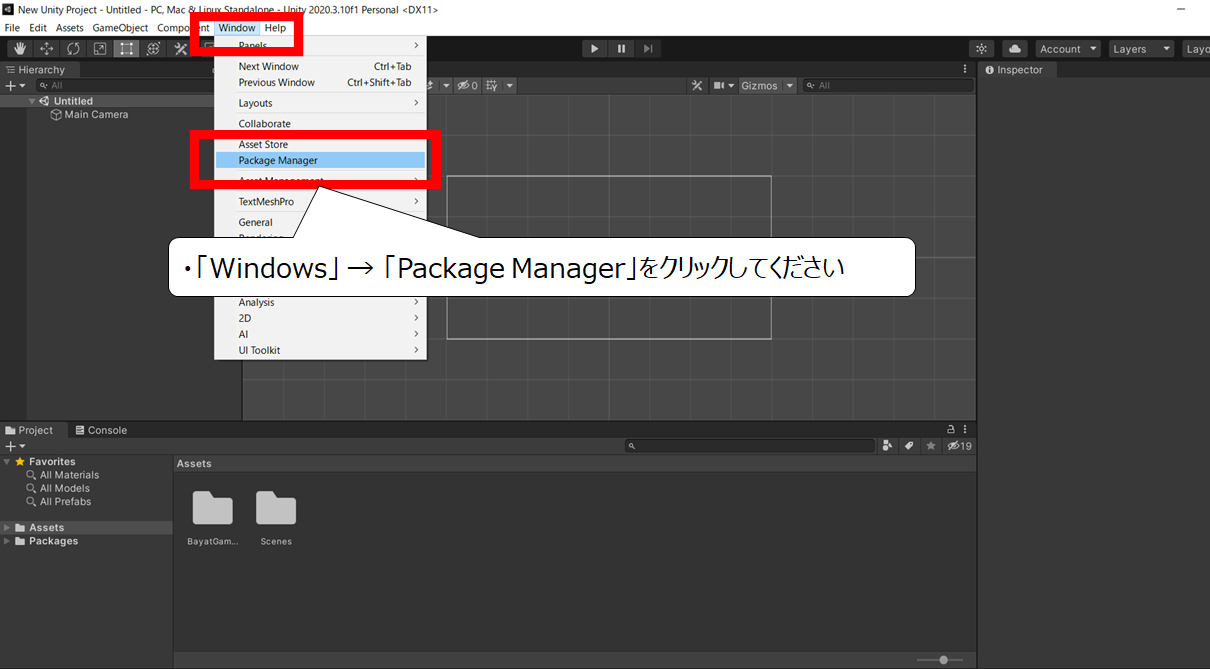Open the Account dropdown
The image size is (1210, 669).
pos(1068,49)
